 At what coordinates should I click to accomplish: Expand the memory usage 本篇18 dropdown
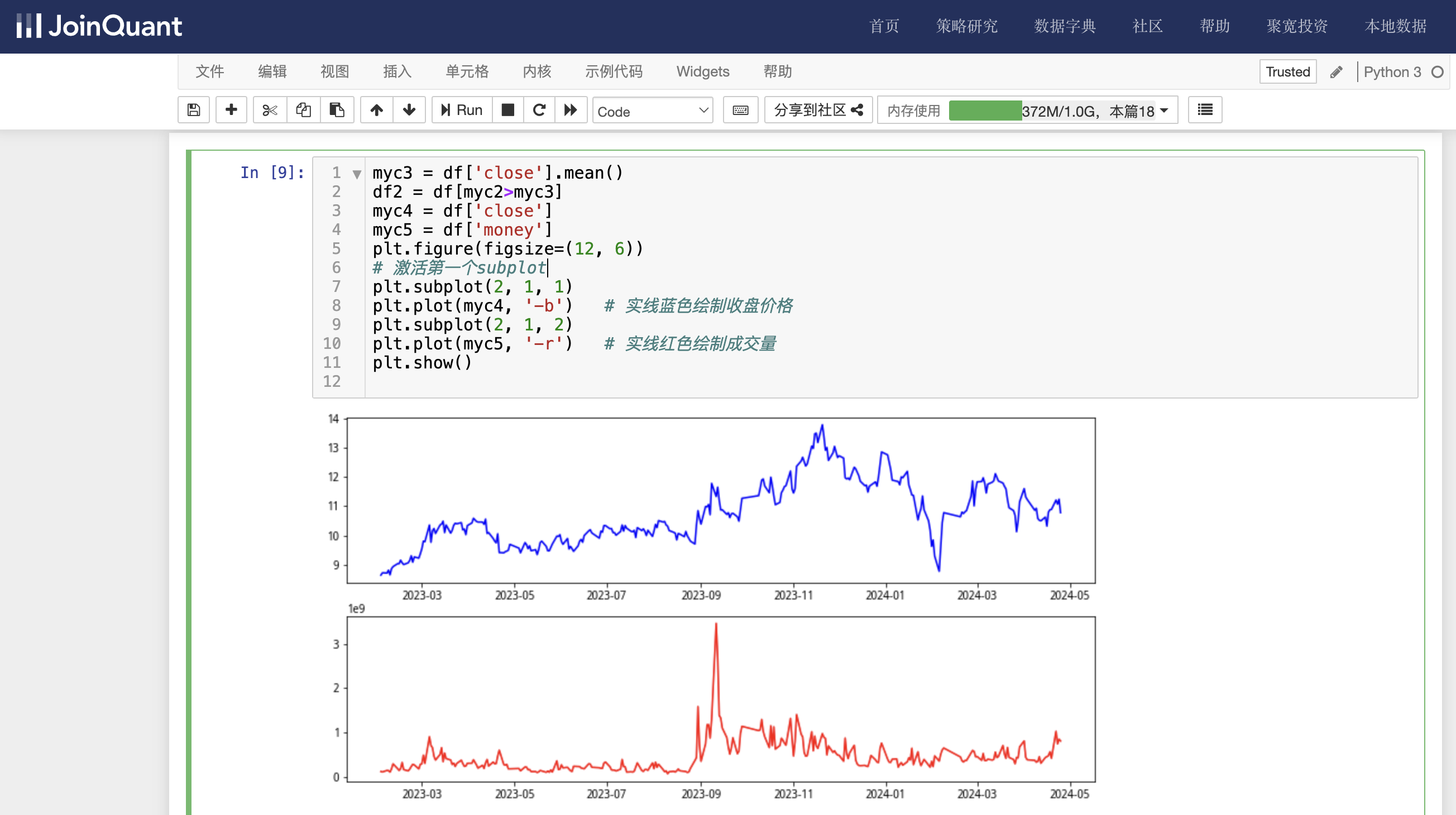tap(1164, 110)
